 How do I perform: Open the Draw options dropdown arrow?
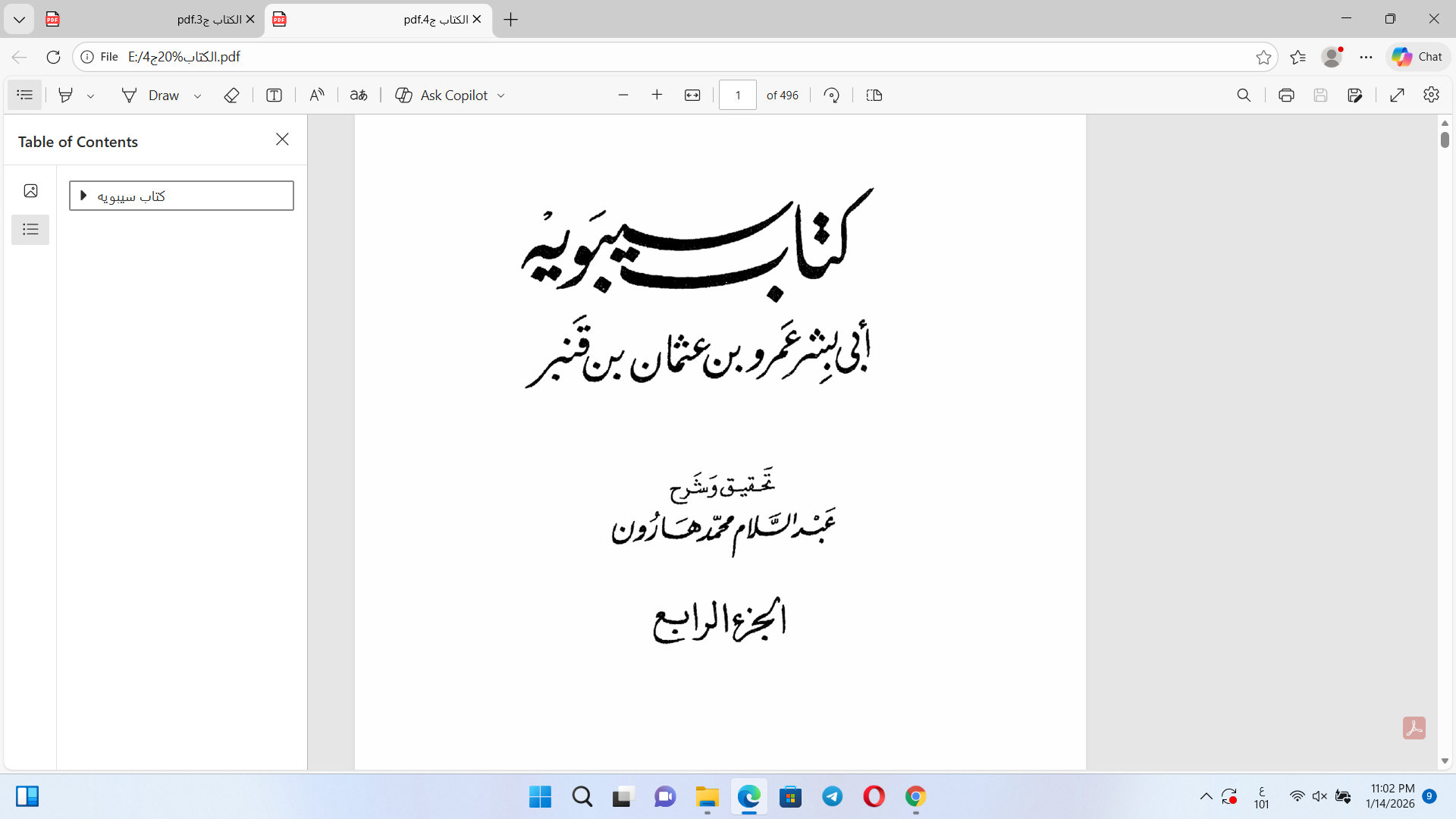tap(197, 96)
